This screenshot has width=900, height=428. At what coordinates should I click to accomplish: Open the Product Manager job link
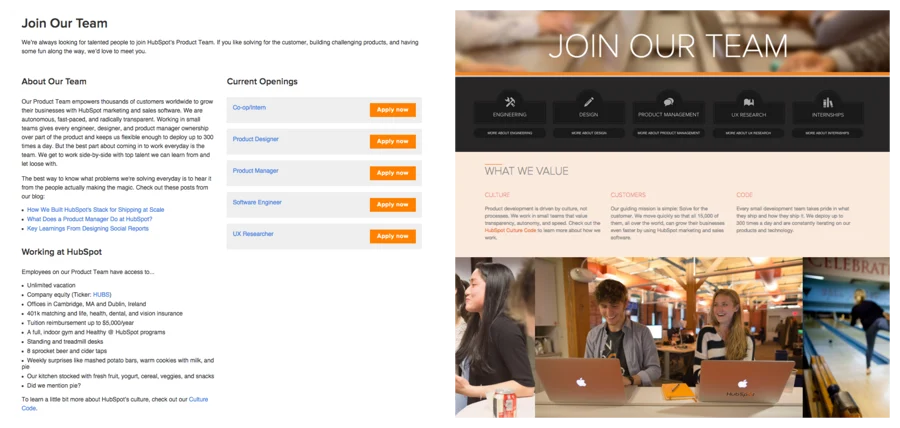click(255, 171)
